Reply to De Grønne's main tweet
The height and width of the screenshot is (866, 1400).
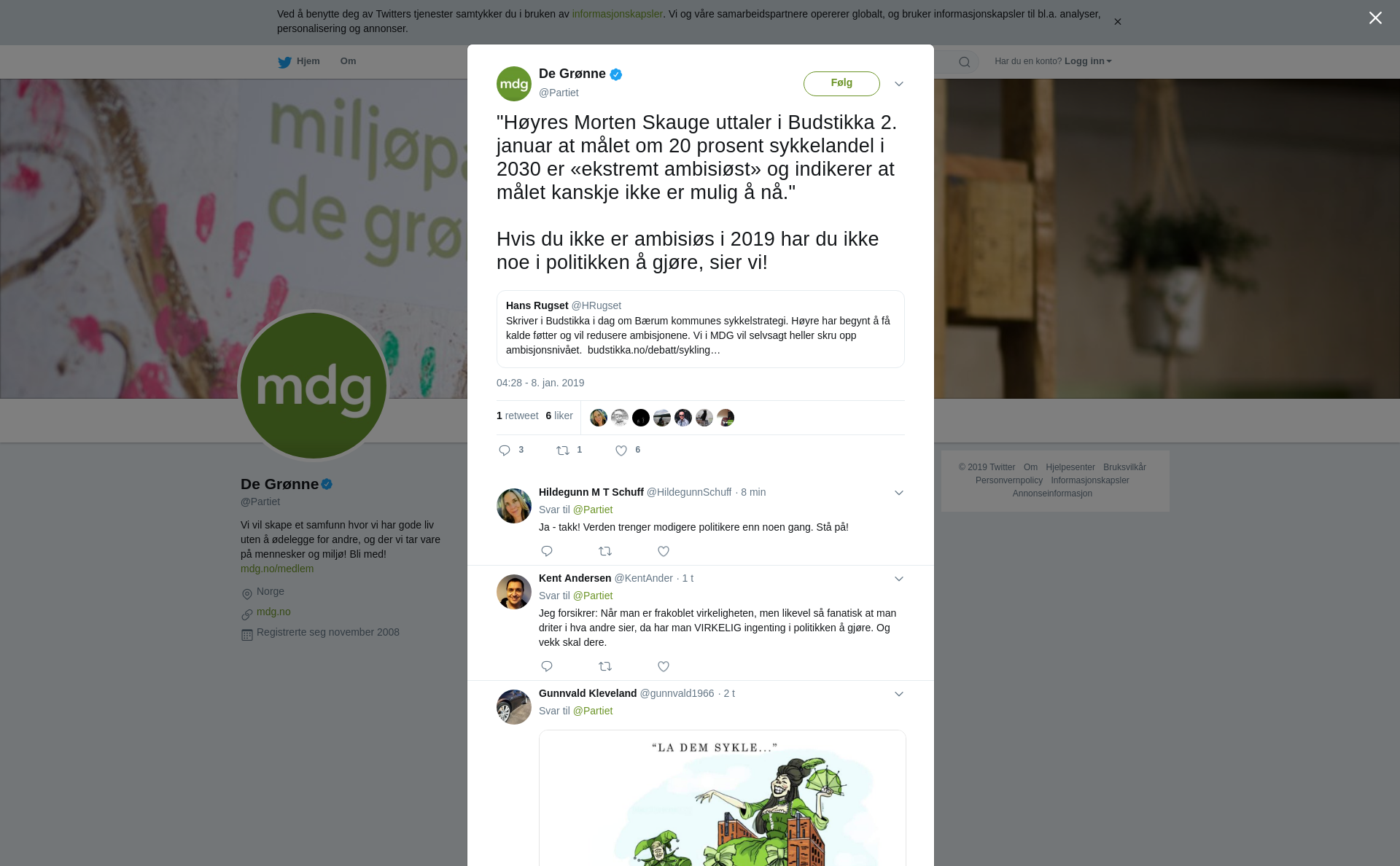(505, 450)
